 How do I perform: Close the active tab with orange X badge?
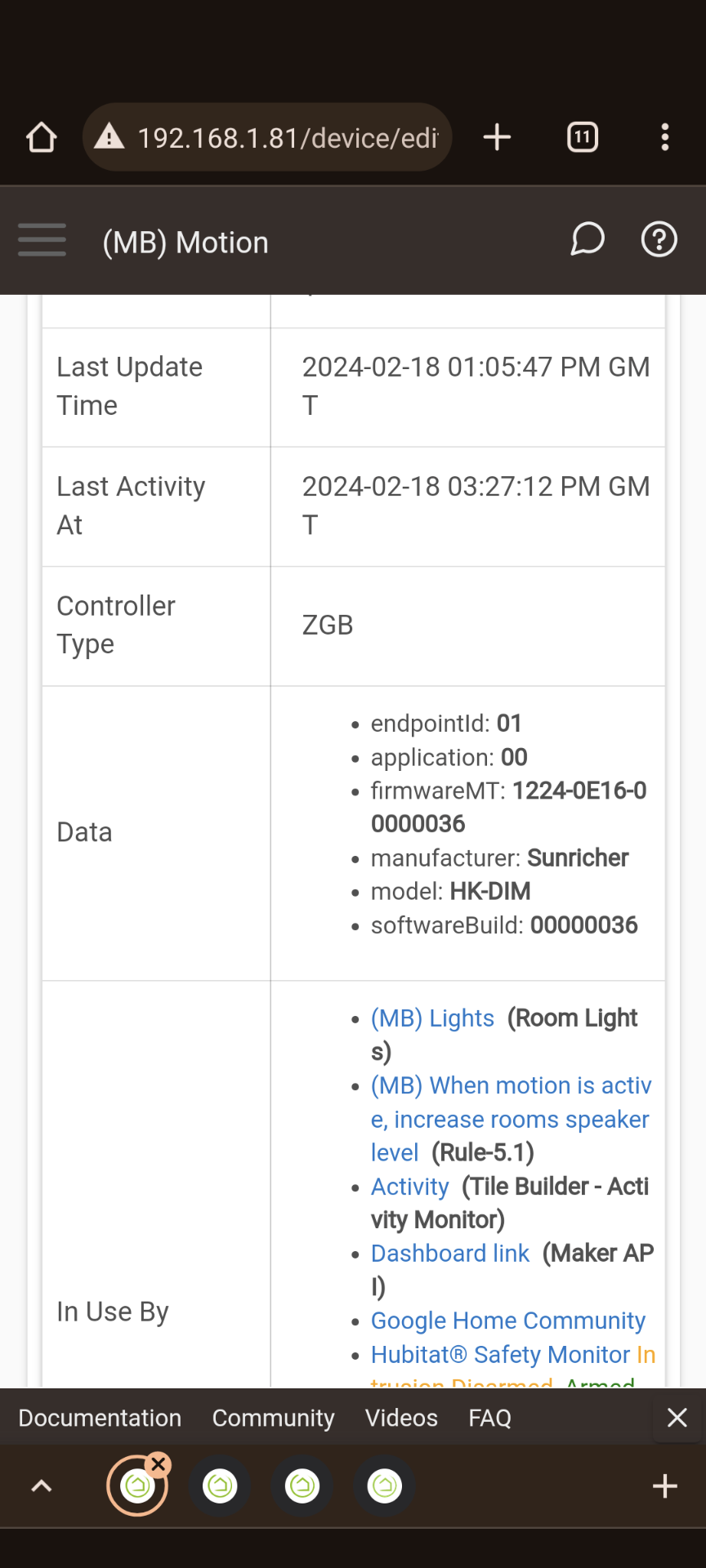[x=159, y=1464]
